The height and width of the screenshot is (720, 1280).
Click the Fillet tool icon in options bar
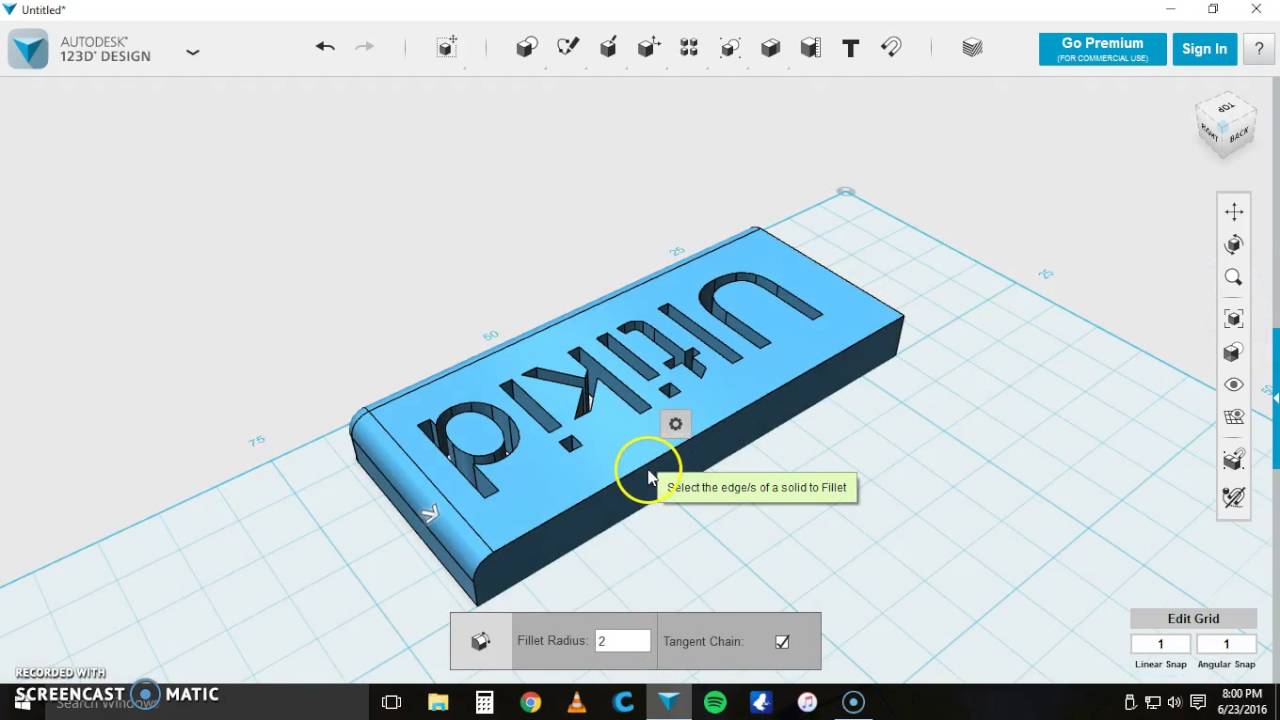tap(481, 641)
